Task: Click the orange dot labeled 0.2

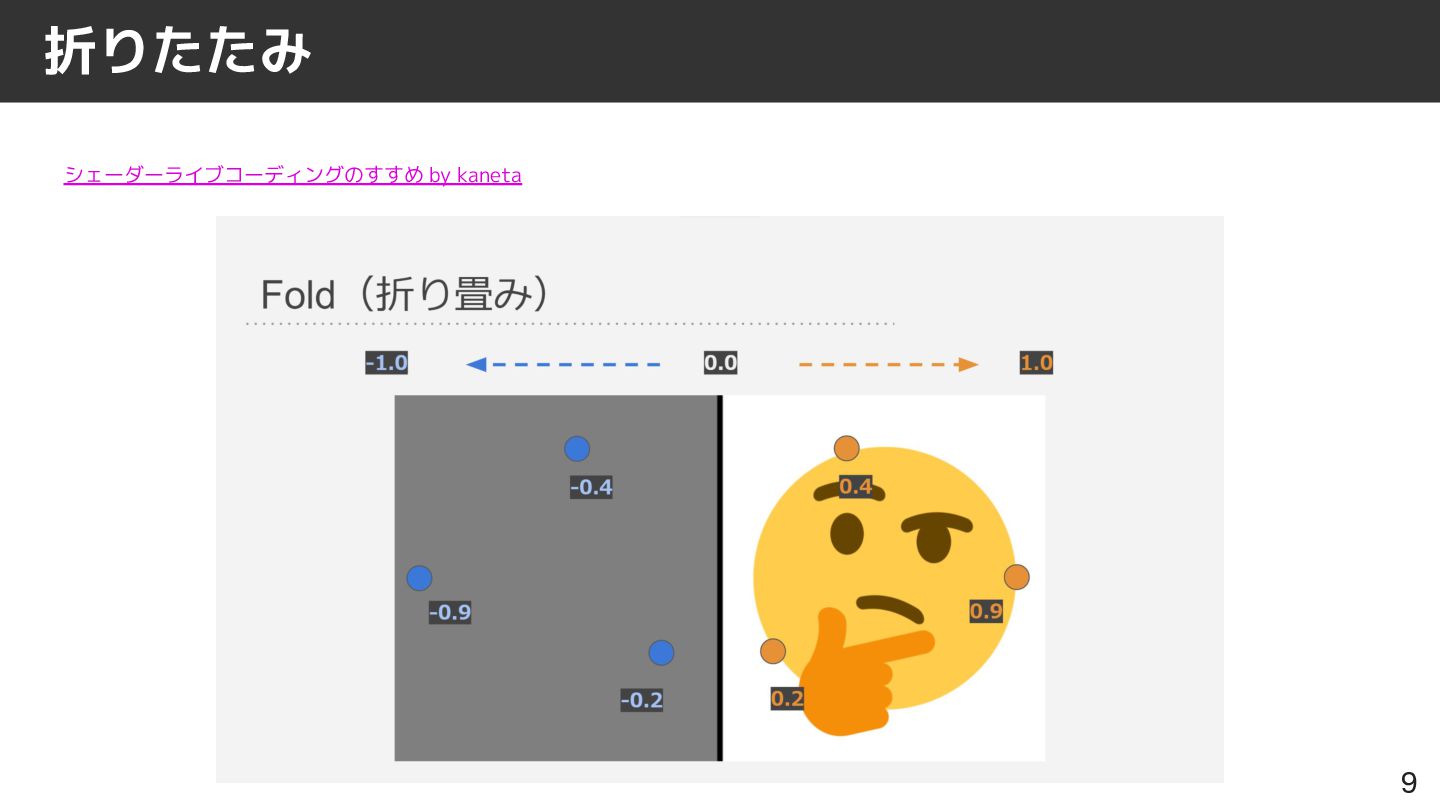Action: [x=773, y=652]
